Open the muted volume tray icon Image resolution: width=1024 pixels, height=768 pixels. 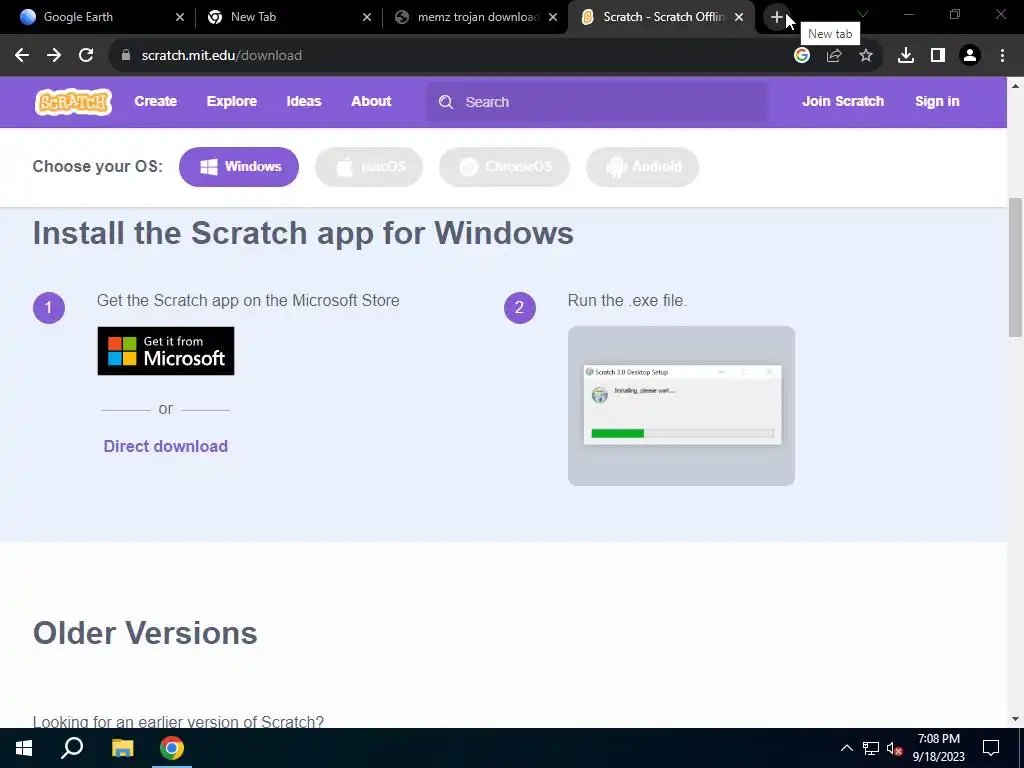point(895,748)
